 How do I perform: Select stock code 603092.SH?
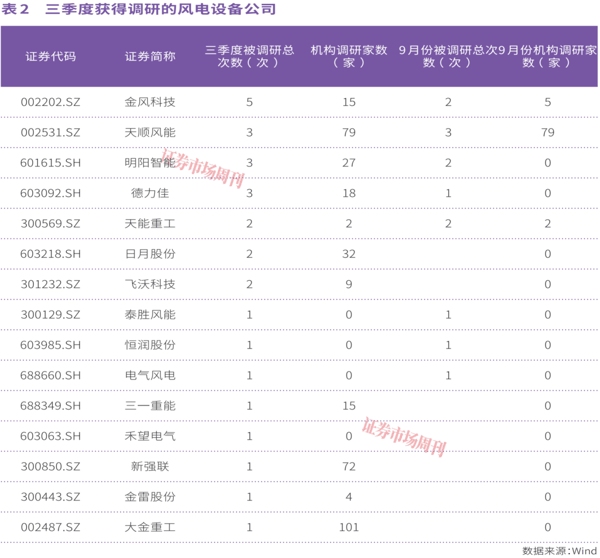tap(51, 193)
